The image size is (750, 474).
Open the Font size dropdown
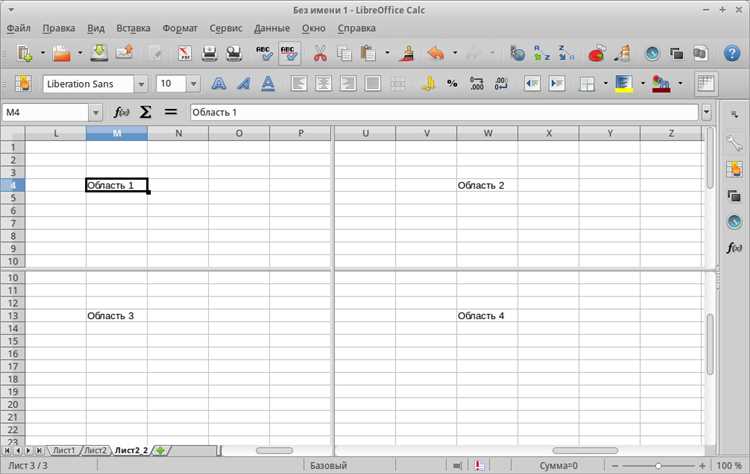click(x=193, y=84)
